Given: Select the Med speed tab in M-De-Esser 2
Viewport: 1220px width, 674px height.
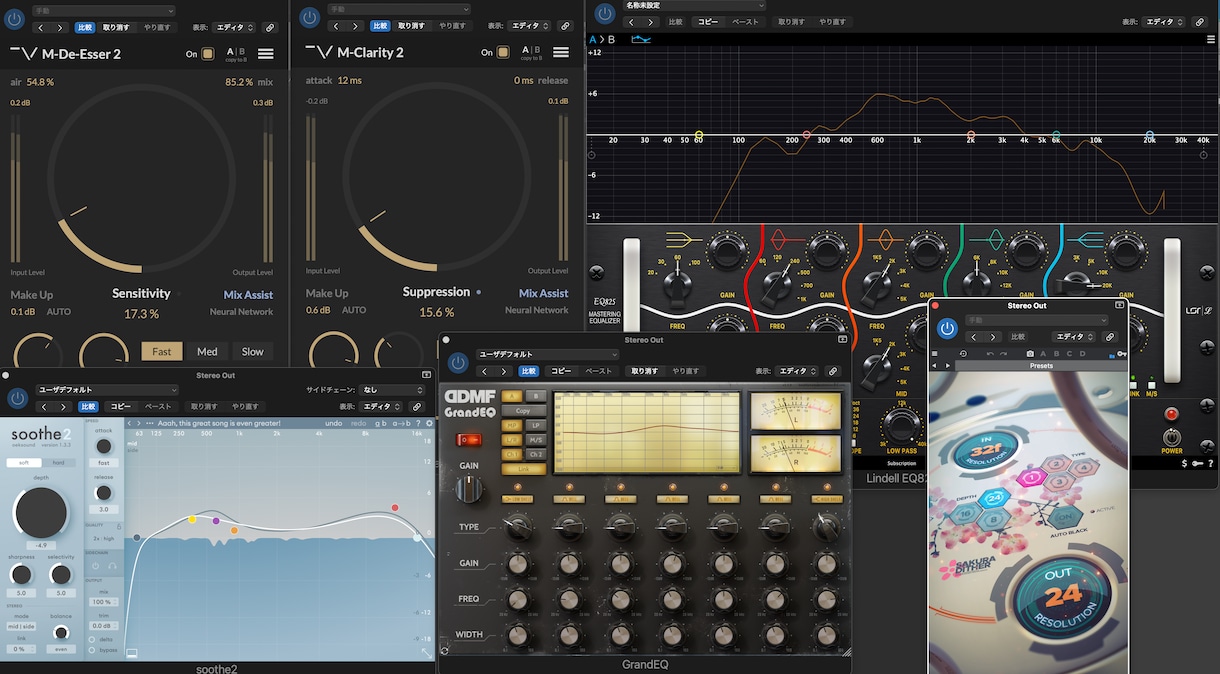Looking at the screenshot, I should (x=207, y=351).
